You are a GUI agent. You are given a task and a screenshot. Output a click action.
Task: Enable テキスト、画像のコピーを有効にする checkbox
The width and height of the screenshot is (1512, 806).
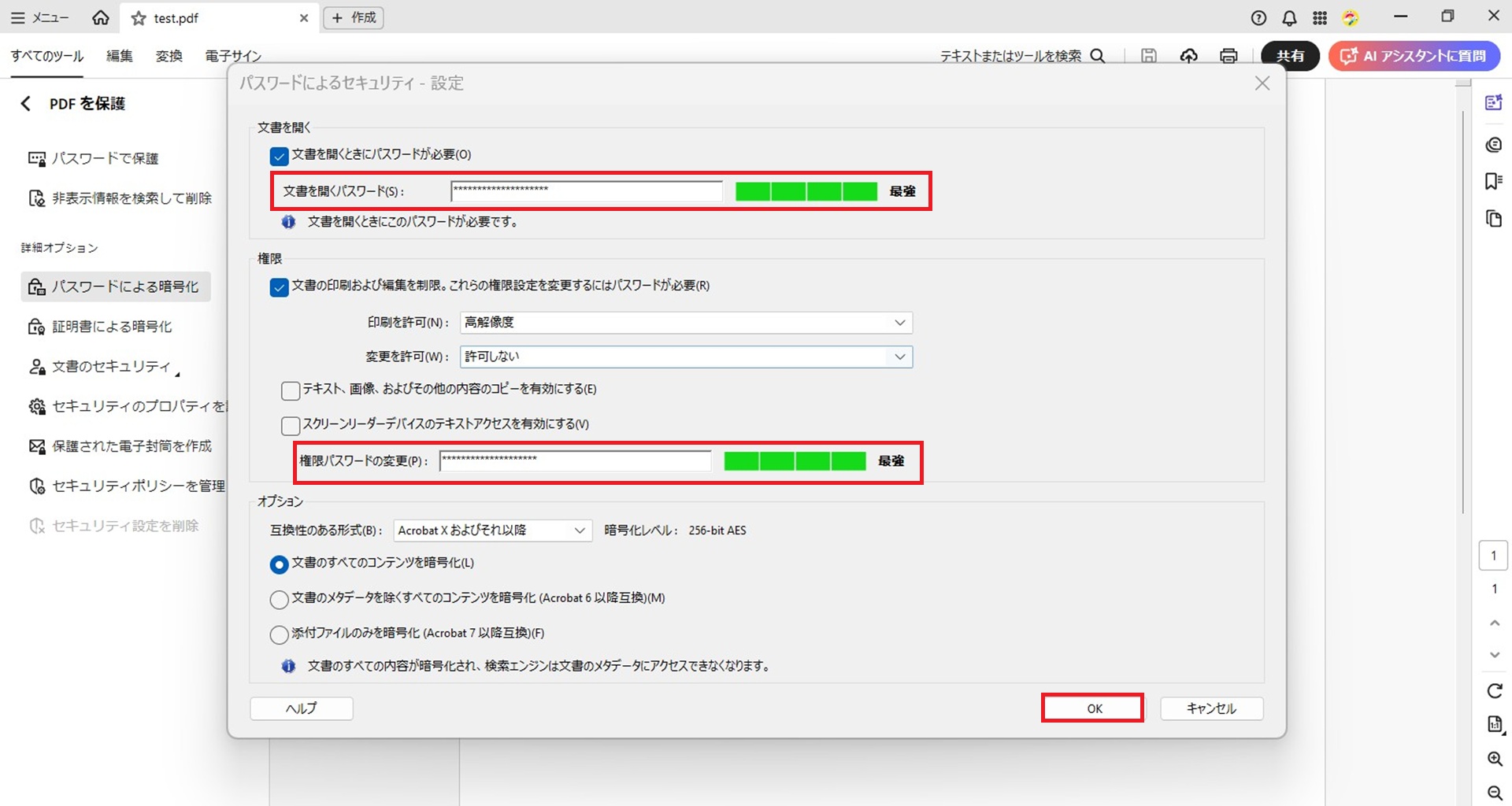[x=291, y=390]
